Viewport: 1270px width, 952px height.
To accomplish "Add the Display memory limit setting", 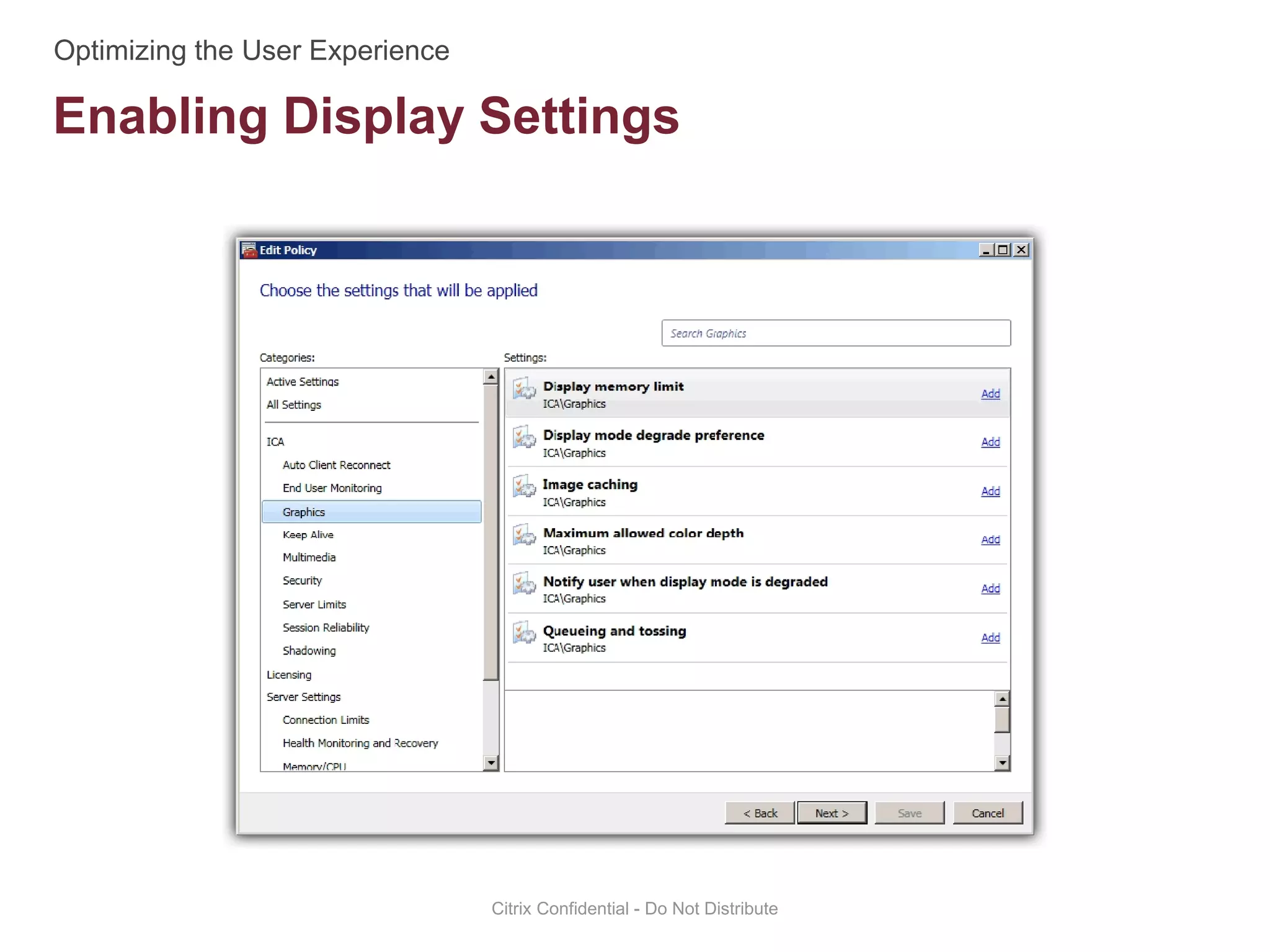I will pyautogui.click(x=990, y=394).
